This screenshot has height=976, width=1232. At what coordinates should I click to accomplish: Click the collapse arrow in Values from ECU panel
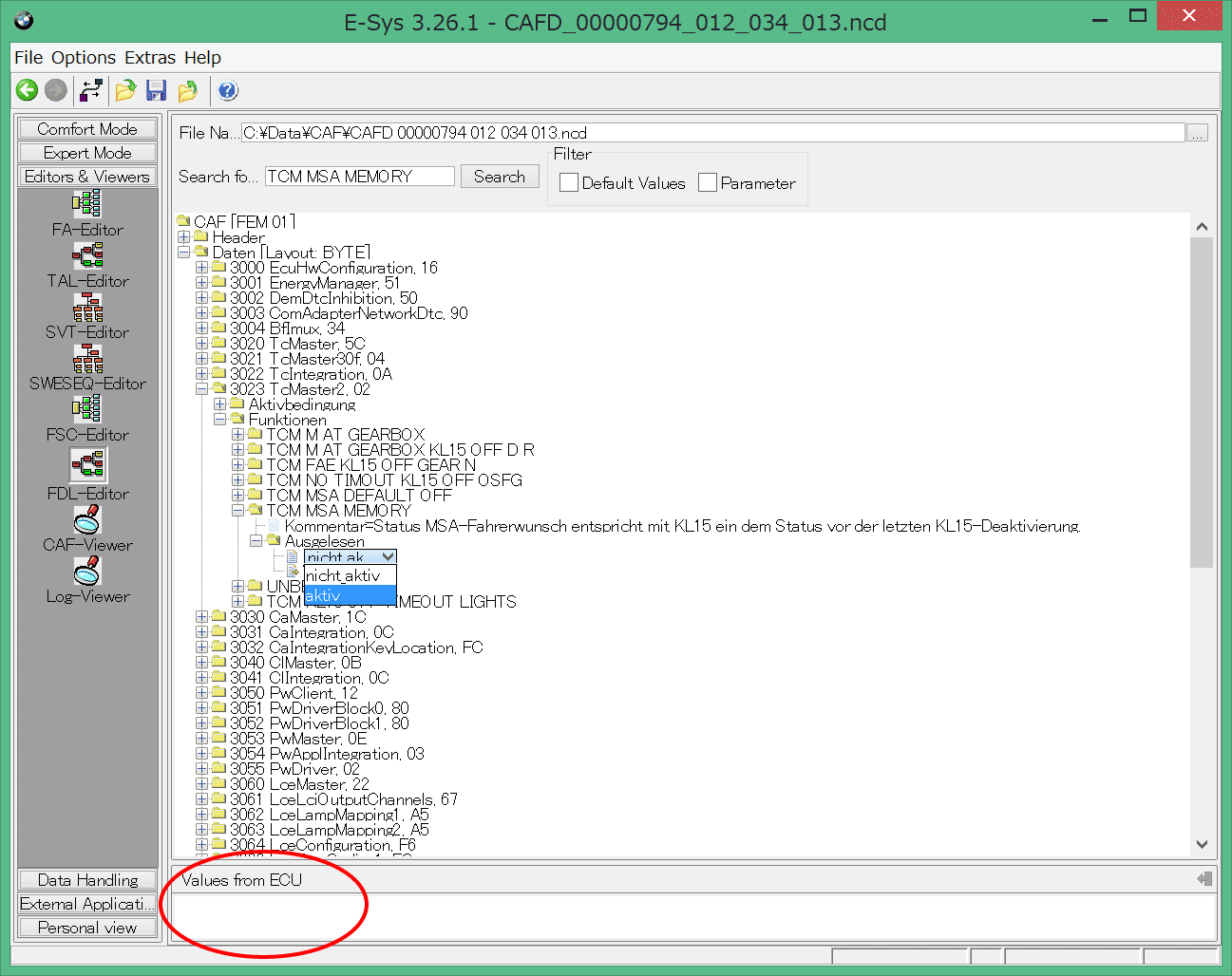pyautogui.click(x=1204, y=879)
